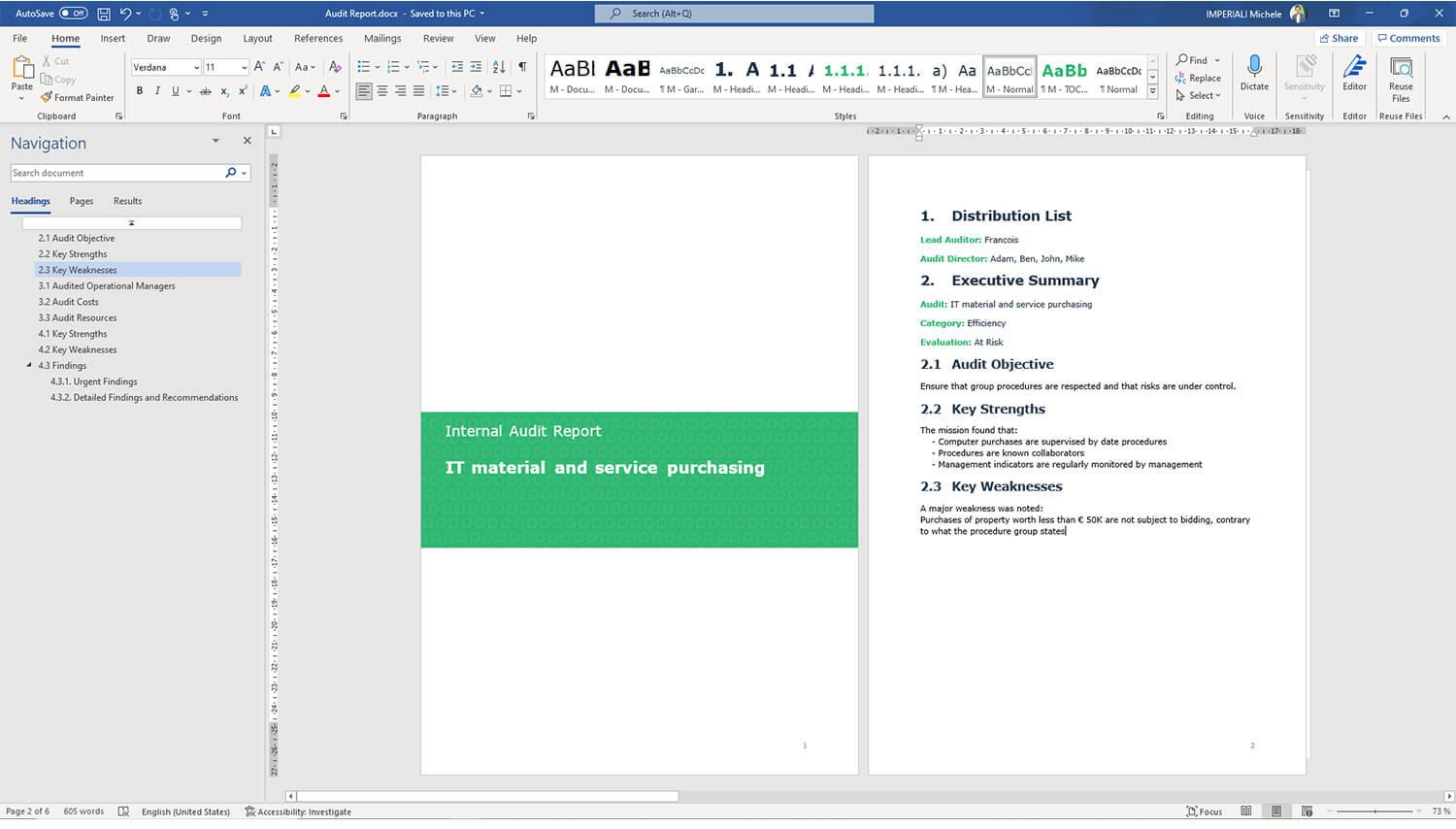
Task: Click the horizontal scrollbar thumb
Action: [x=488, y=796]
